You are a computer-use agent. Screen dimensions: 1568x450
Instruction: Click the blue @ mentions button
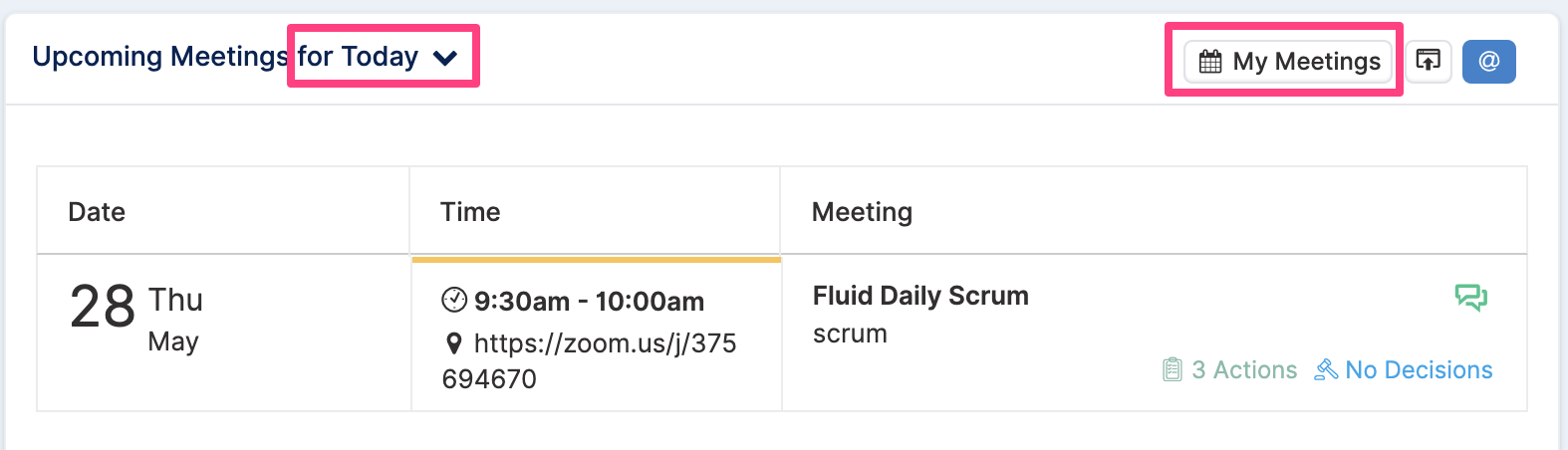pyautogui.click(x=1489, y=61)
